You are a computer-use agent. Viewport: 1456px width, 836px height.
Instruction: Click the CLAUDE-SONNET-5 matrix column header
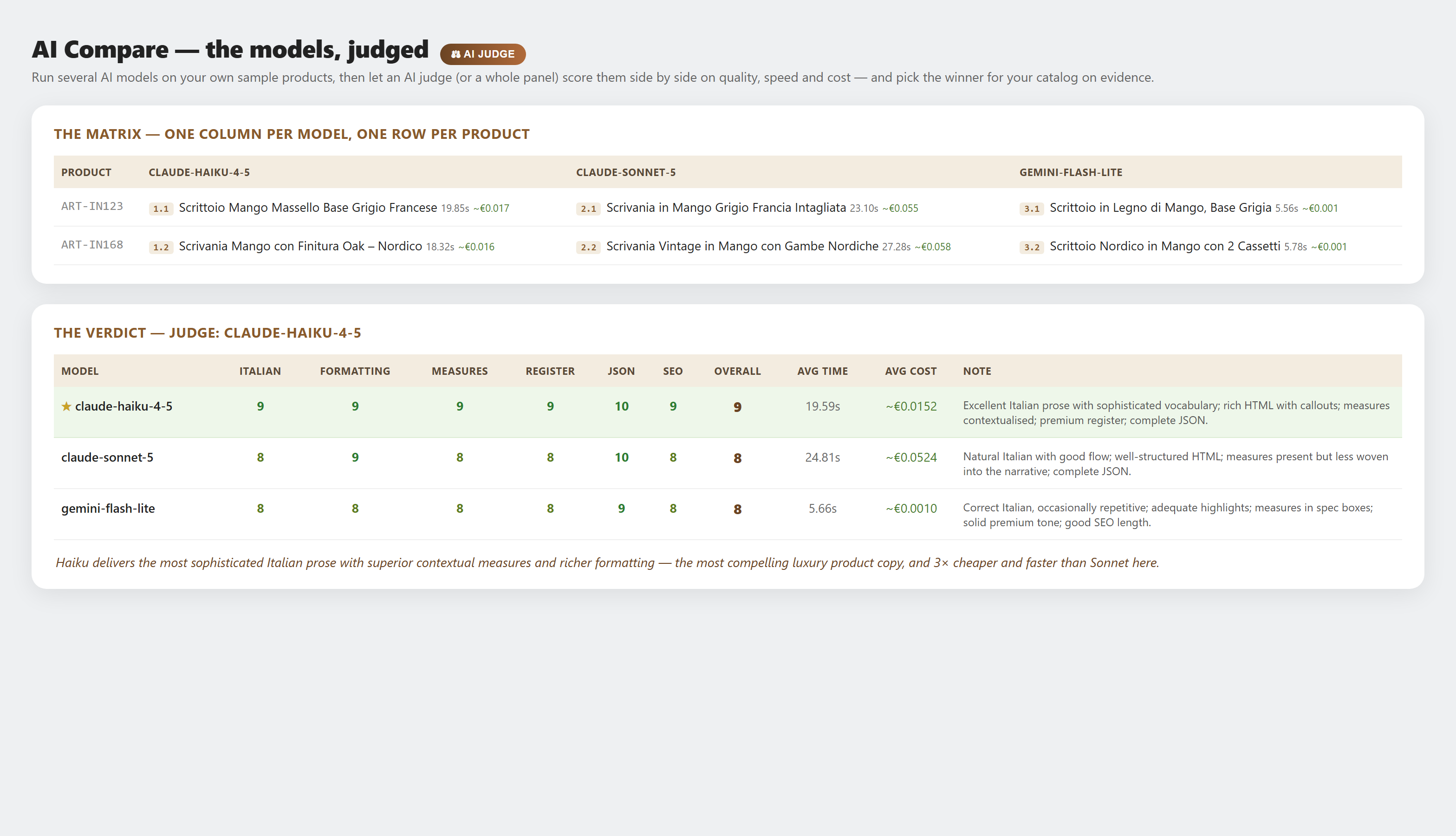point(626,172)
